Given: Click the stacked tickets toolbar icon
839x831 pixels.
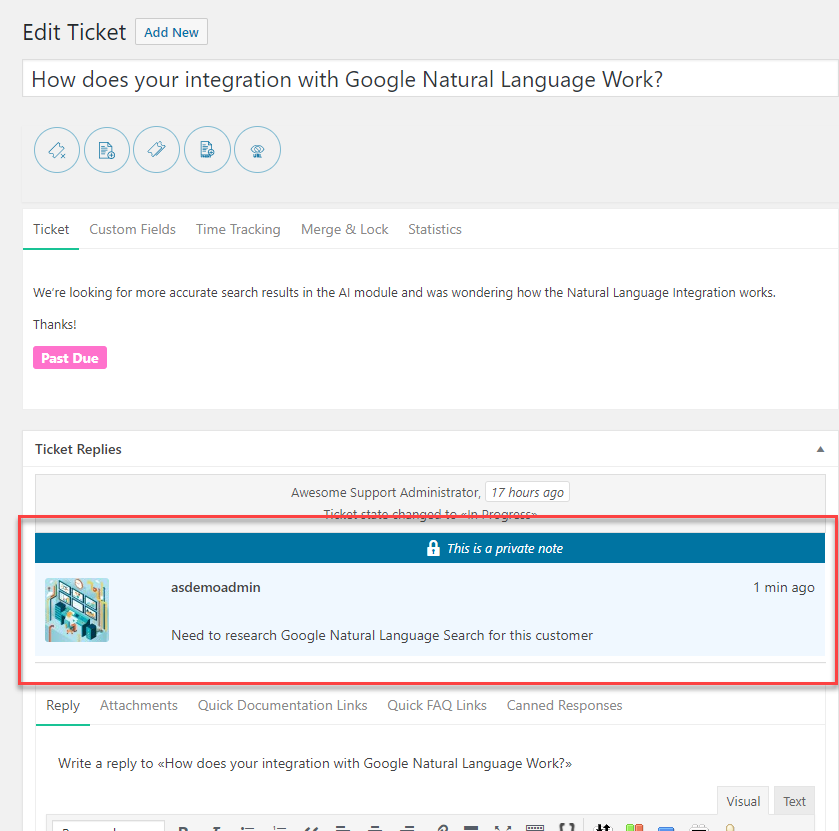Looking at the screenshot, I should tap(156, 149).
